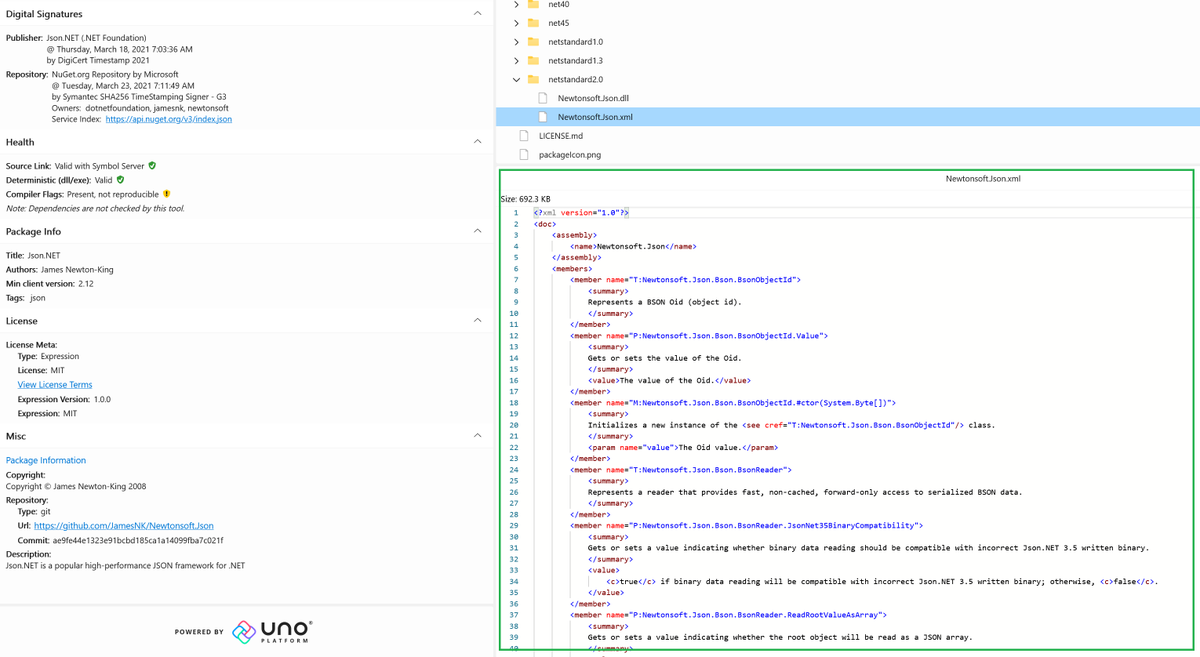This screenshot has height=657, width=1200.
Task: Click the Uno Platform logo
Action: 272,632
